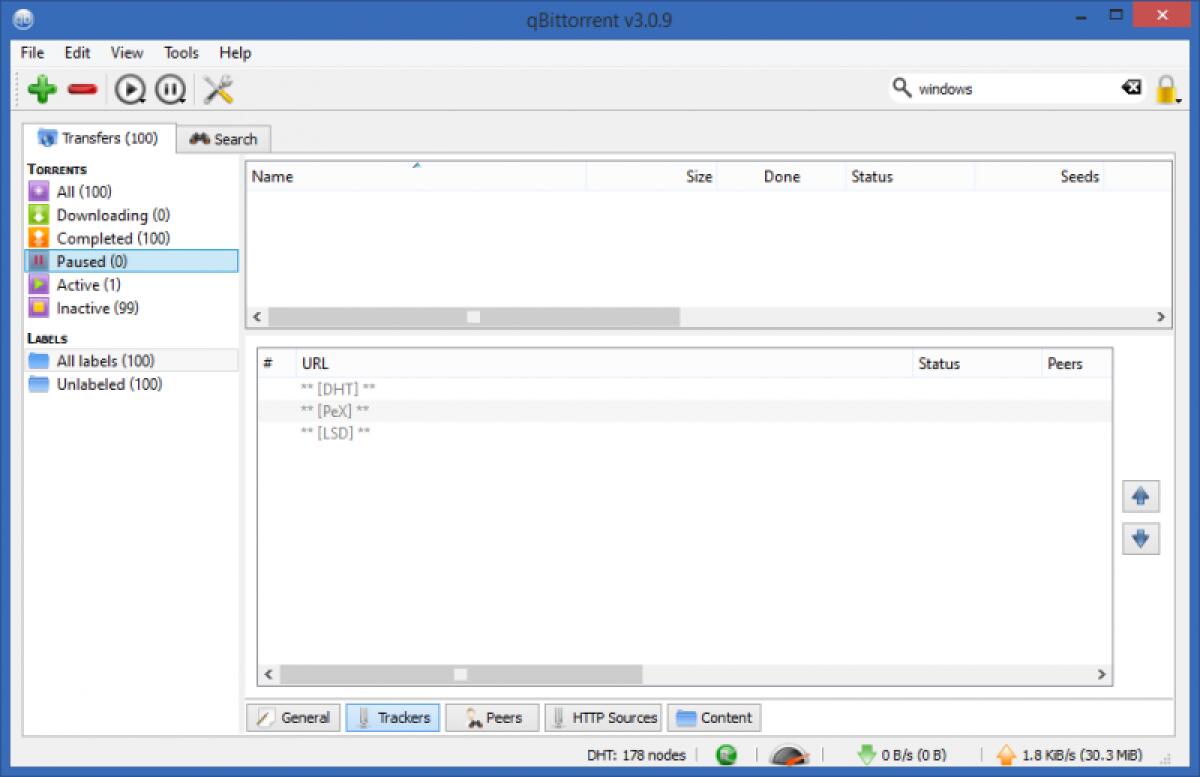Move tracker up with the blue up arrow
Screen dimensions: 1200x777
pos(1141,496)
